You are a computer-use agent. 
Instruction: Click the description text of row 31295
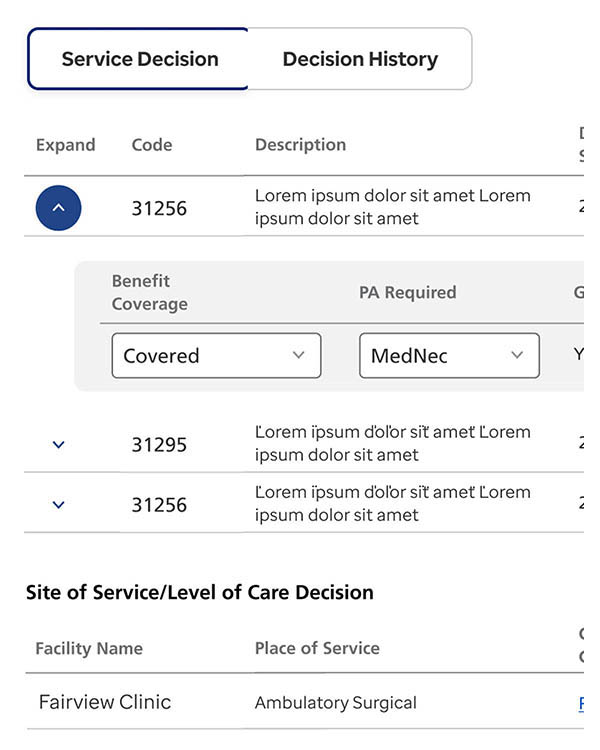click(392, 444)
